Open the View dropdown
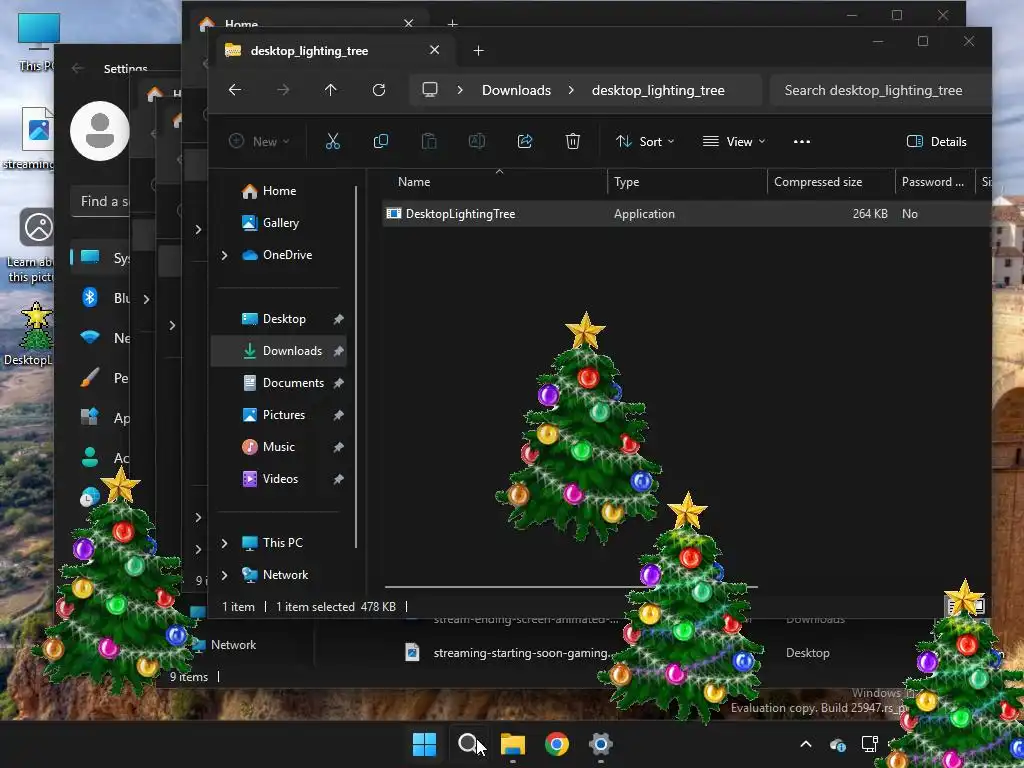1024x768 pixels. [x=734, y=142]
